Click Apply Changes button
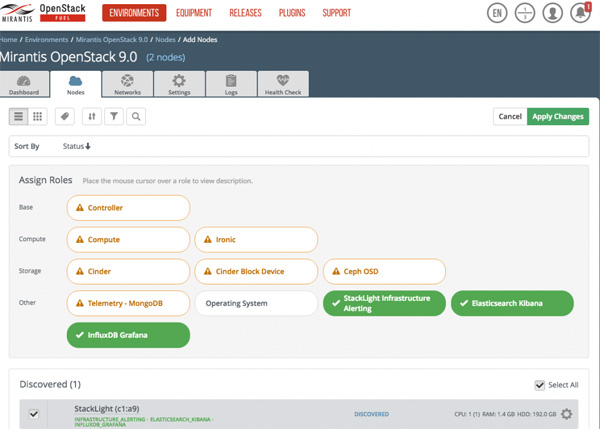Image resolution: width=600 pixels, height=429 pixels. [x=558, y=116]
